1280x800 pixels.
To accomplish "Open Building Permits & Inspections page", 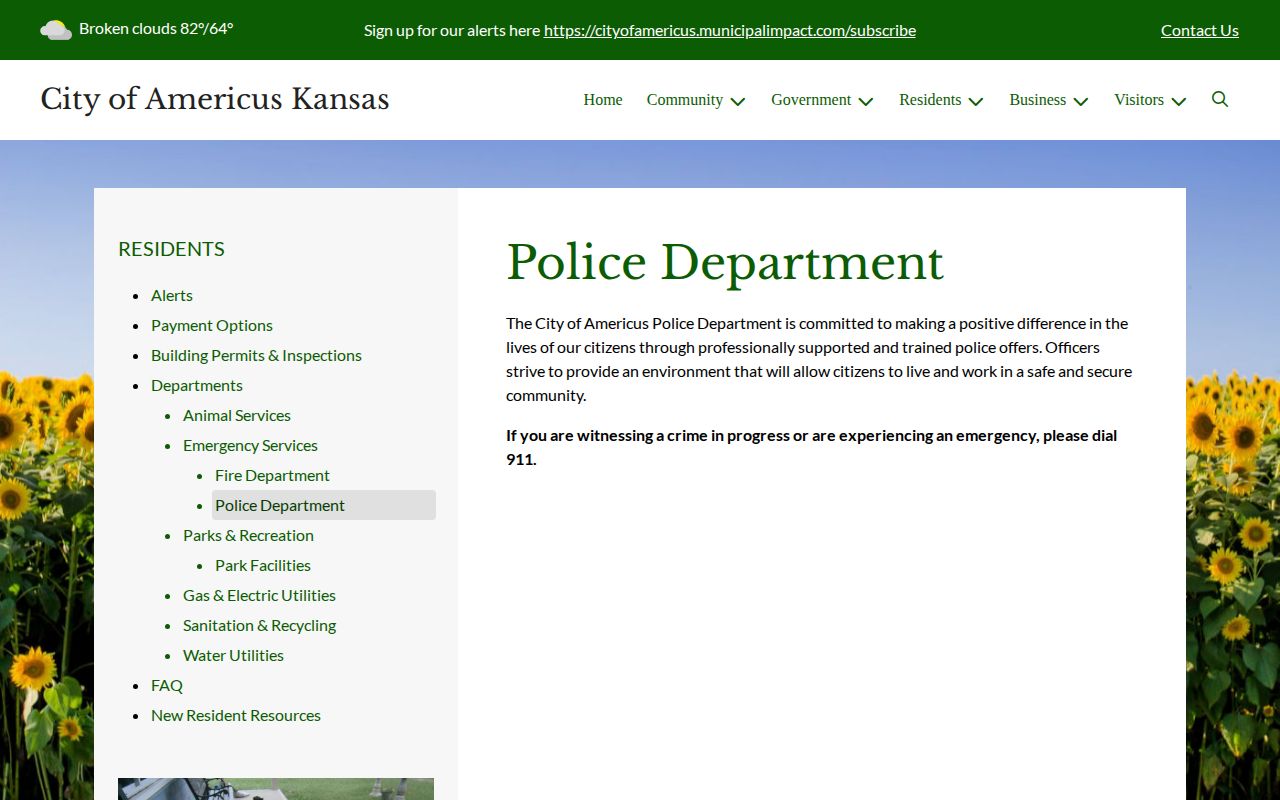I will [256, 355].
